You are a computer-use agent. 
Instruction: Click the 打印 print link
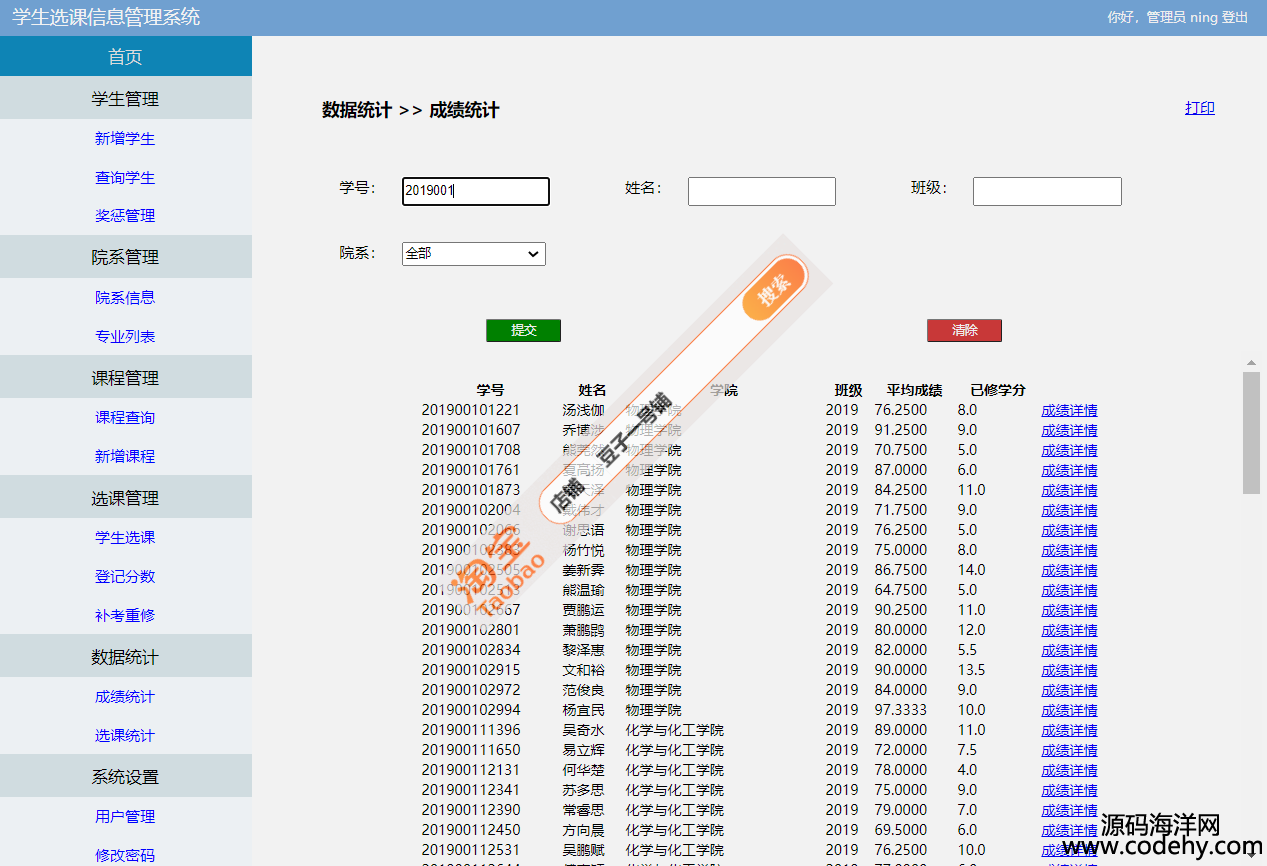[1199, 108]
